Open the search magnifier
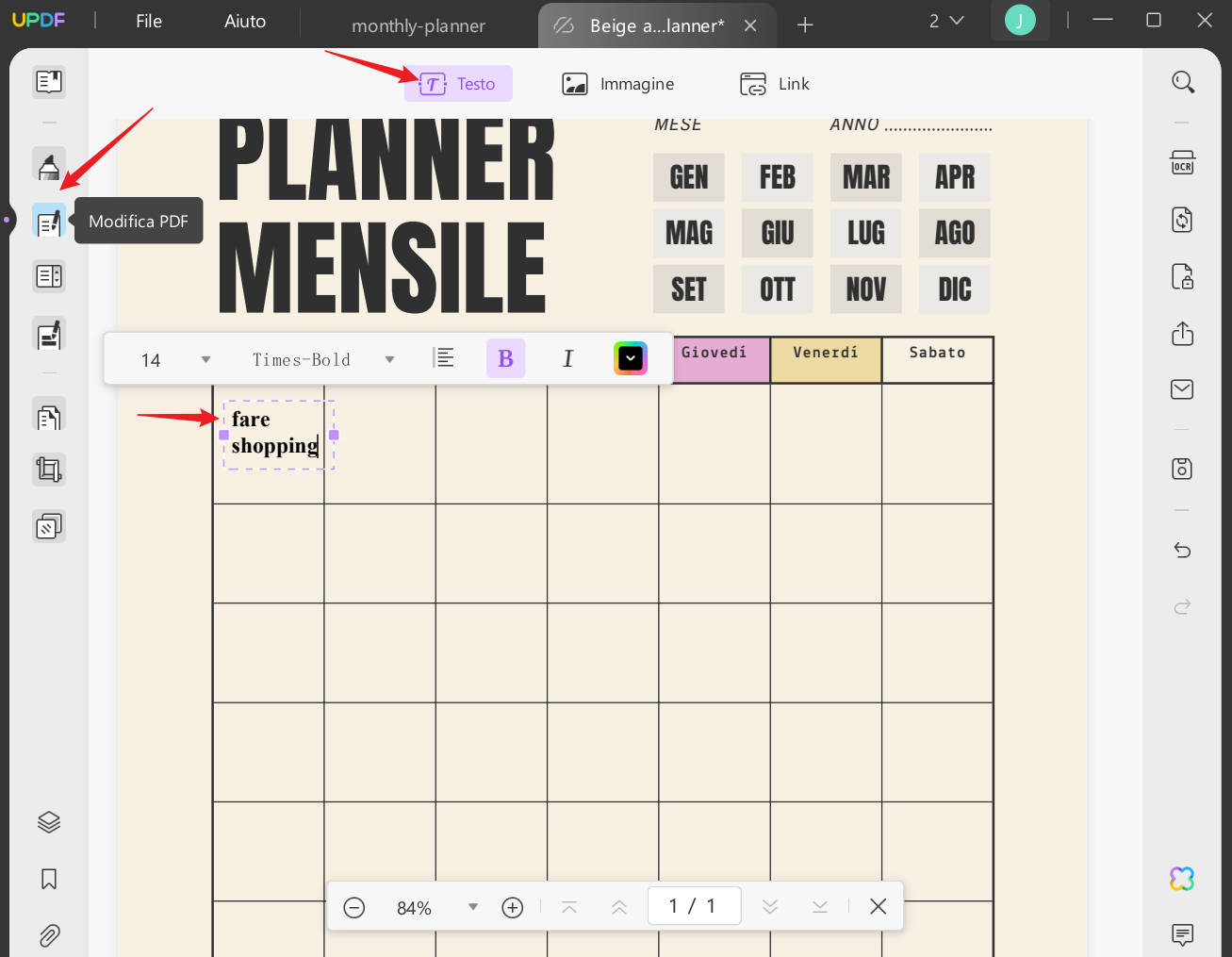Viewport: 1232px width, 957px height. click(x=1183, y=83)
